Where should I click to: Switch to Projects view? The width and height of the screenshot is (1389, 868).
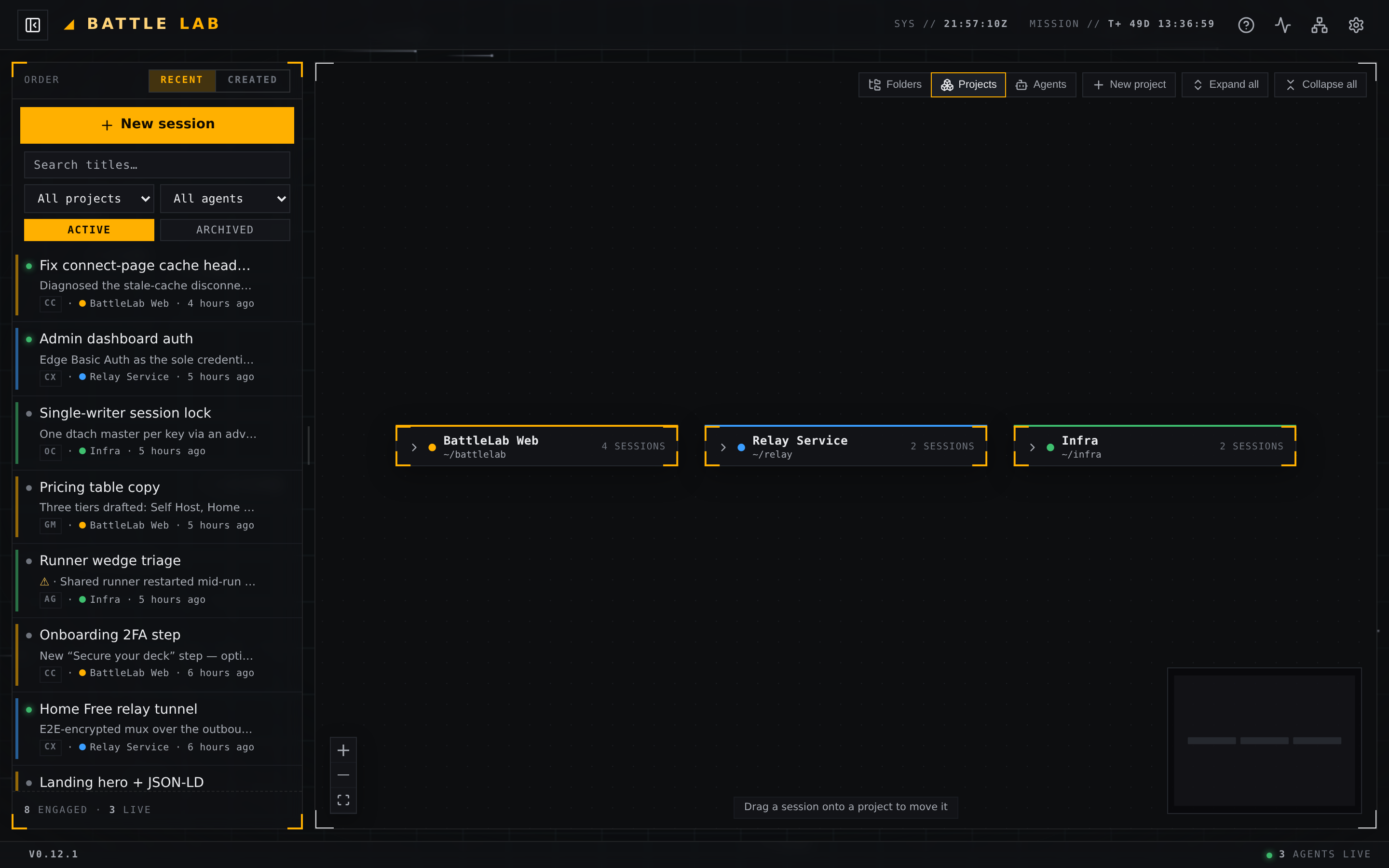point(968,85)
